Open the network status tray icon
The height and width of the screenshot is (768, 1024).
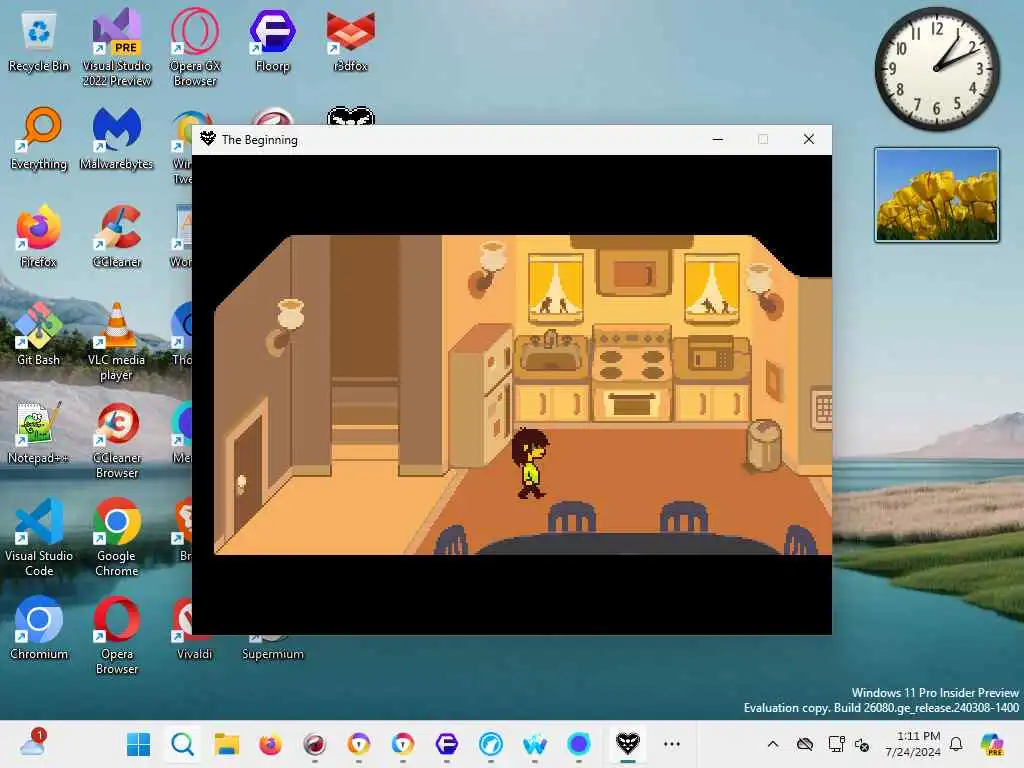(x=837, y=744)
